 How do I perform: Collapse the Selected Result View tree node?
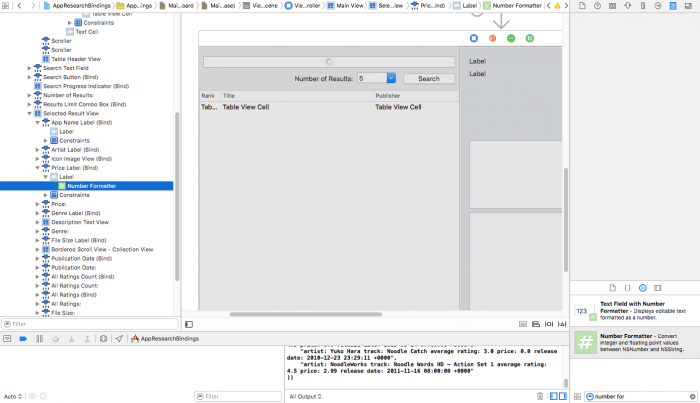(30, 113)
